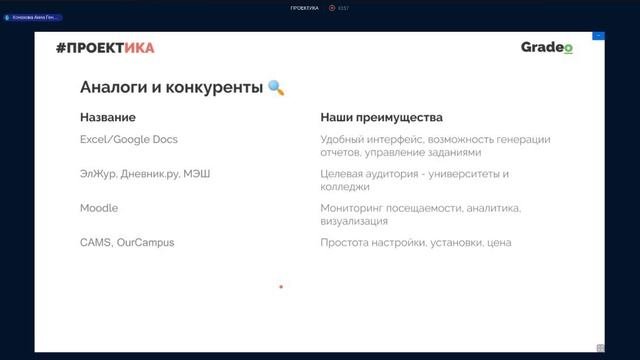Click the magnifying glass emoji in slide title
640x360 pixels.
[x=276, y=88]
